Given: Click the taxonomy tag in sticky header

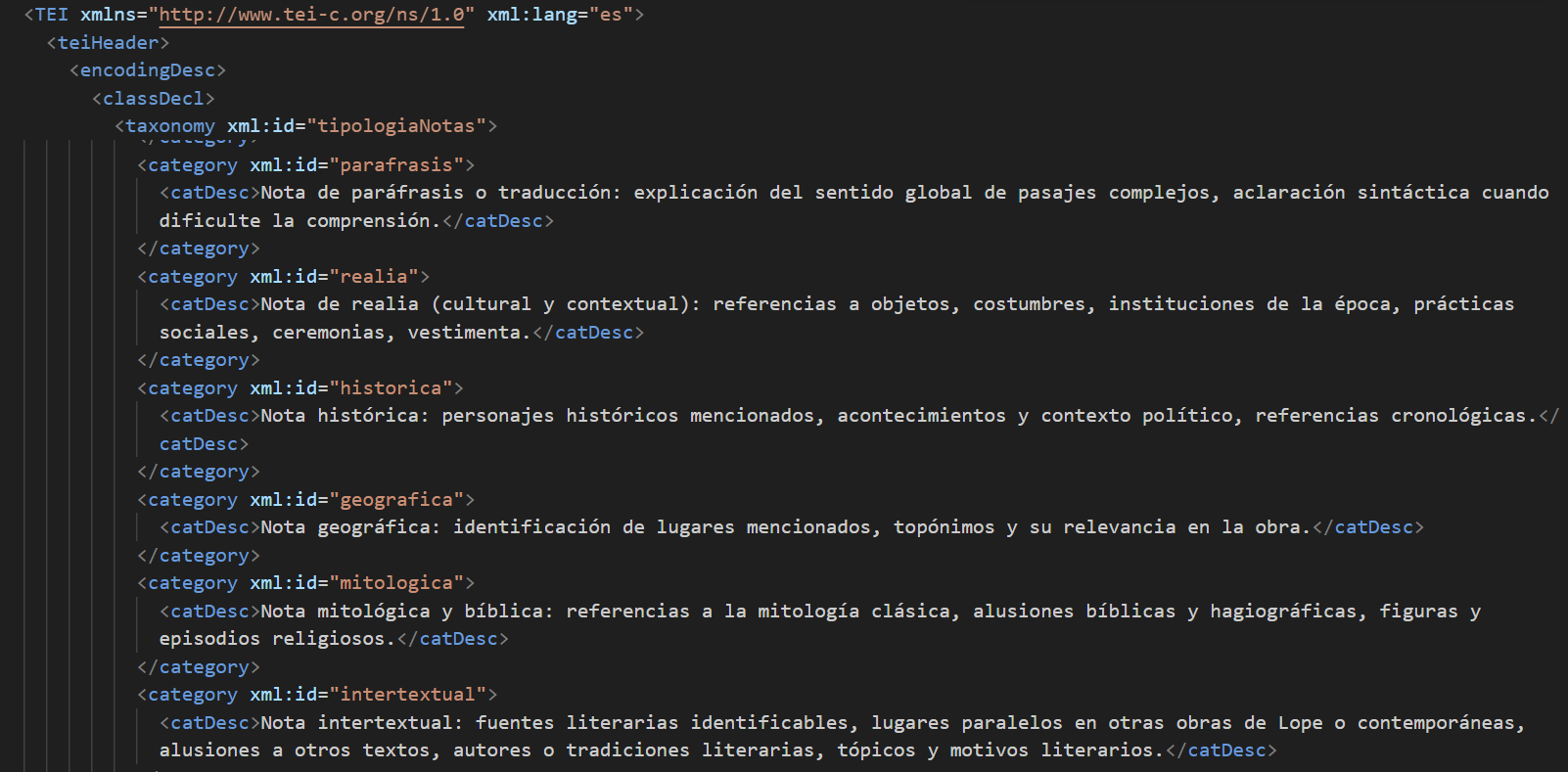Looking at the screenshot, I should pyautogui.click(x=170, y=126).
